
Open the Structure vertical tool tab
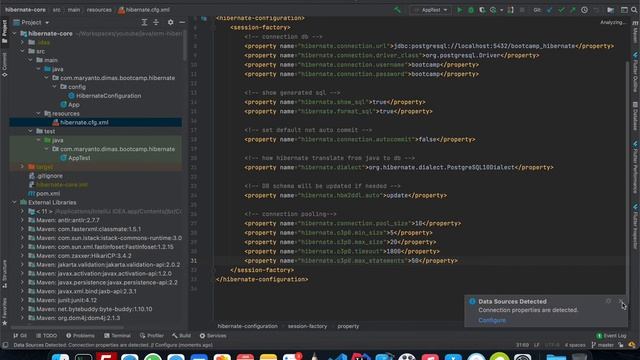pyautogui.click(x=4, y=273)
